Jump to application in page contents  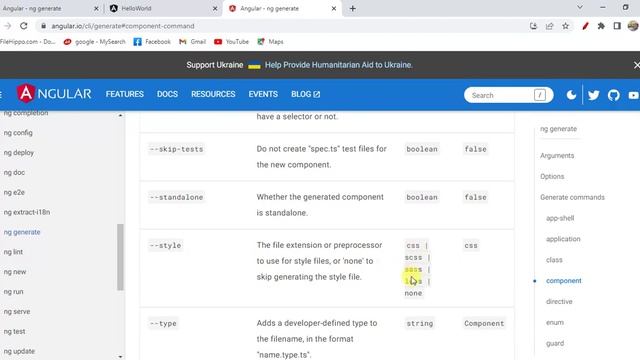pos(563,239)
